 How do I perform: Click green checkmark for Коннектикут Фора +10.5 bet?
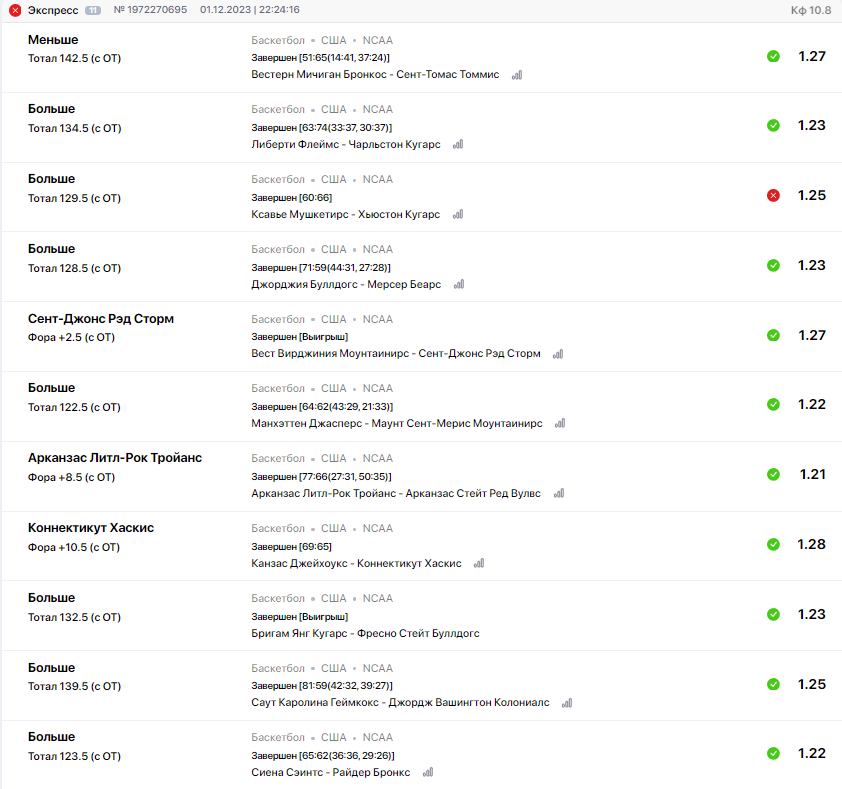pos(773,544)
